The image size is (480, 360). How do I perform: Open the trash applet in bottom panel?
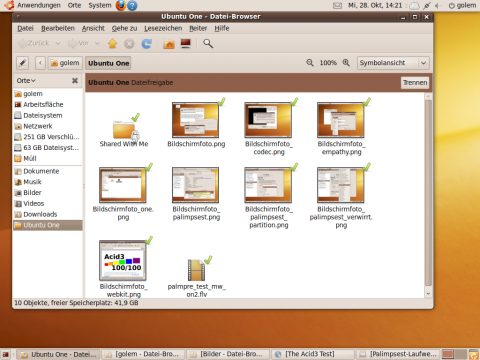click(x=474, y=354)
